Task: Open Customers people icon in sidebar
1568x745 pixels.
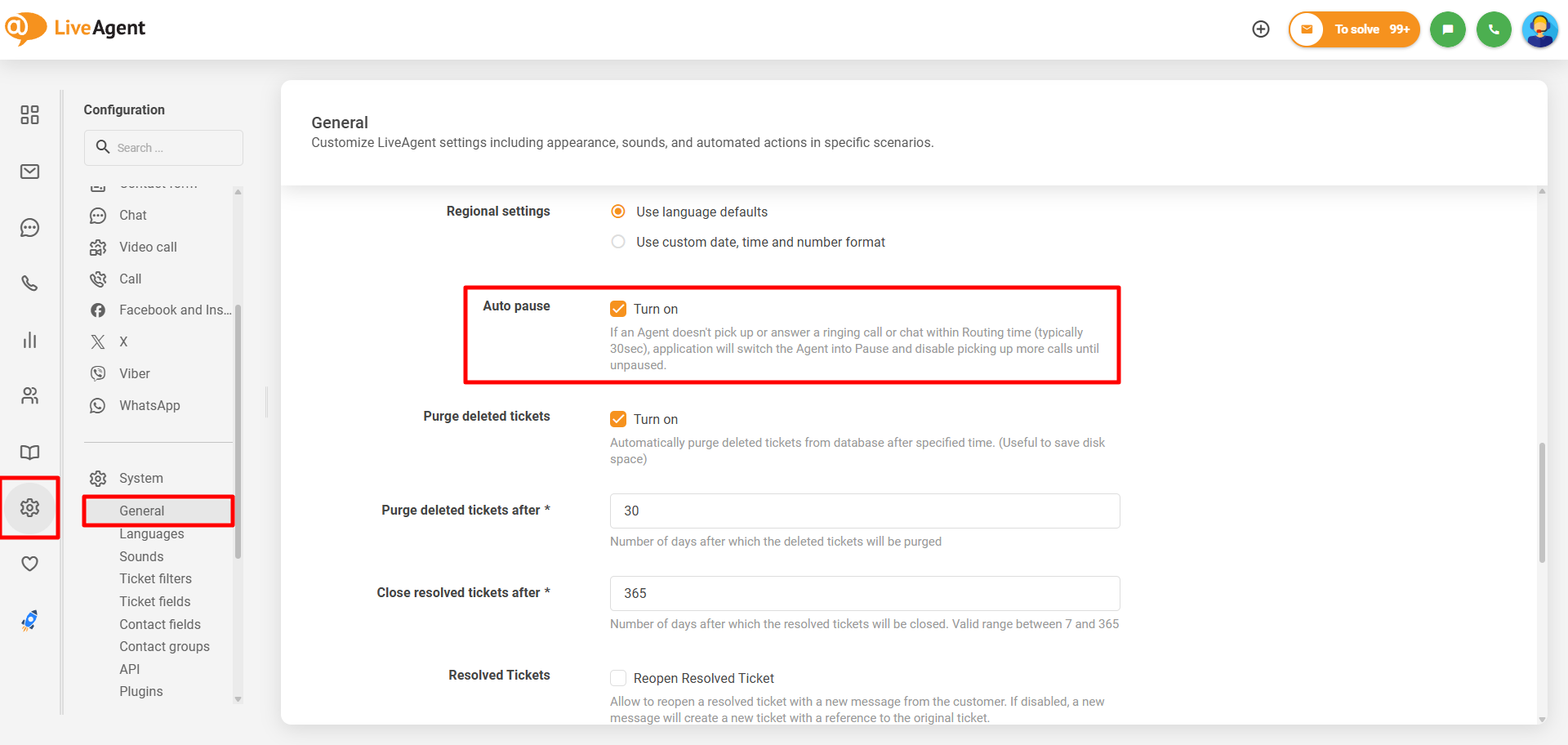Action: pyautogui.click(x=29, y=396)
